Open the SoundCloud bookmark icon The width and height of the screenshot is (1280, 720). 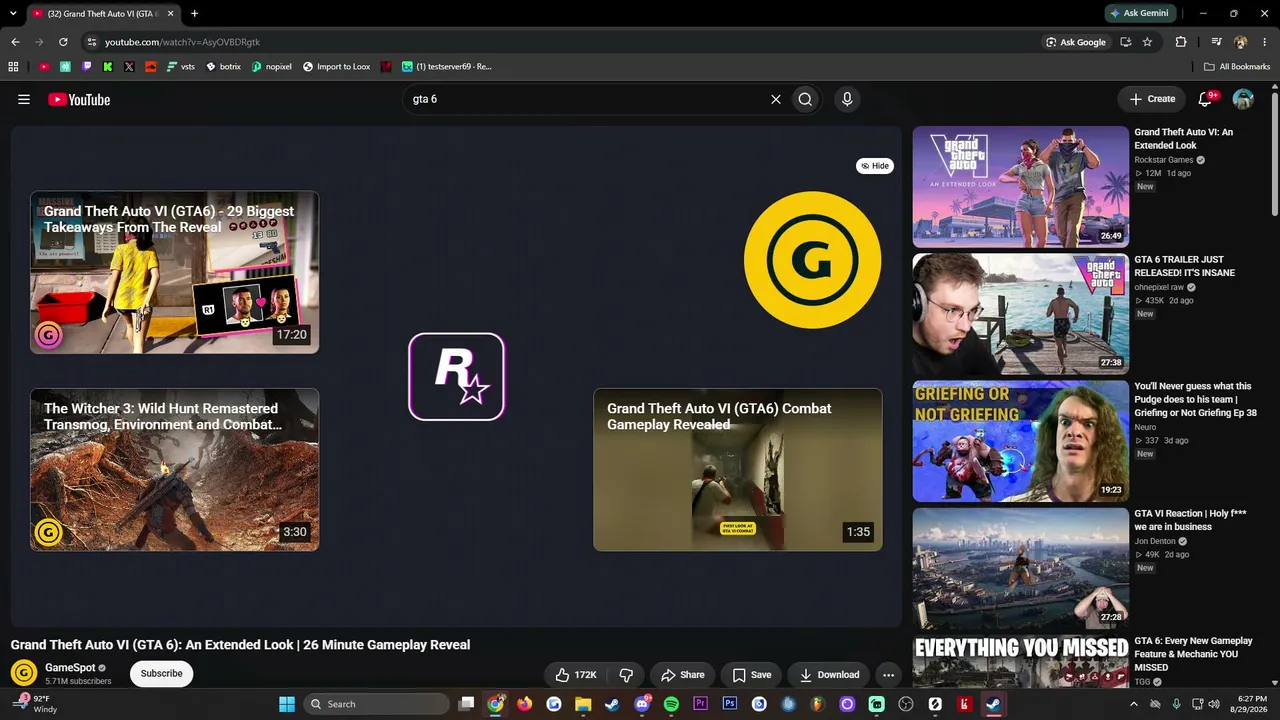(151, 67)
